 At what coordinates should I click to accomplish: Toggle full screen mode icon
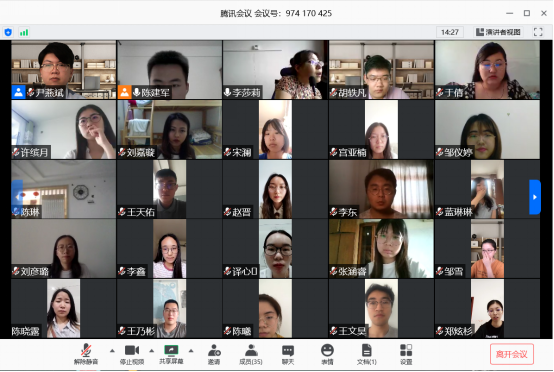(538, 32)
